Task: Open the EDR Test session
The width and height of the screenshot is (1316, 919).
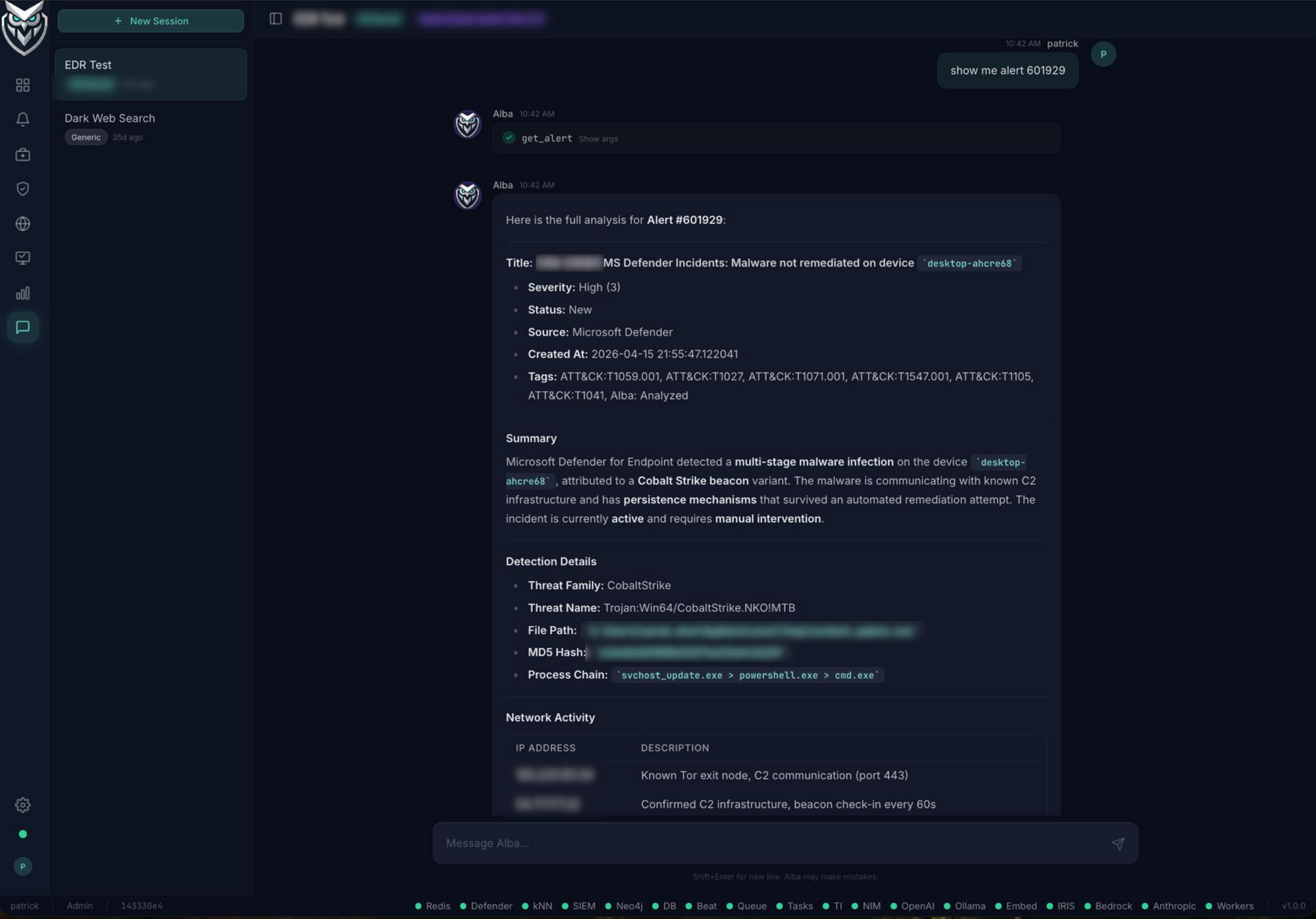Action: 151,74
